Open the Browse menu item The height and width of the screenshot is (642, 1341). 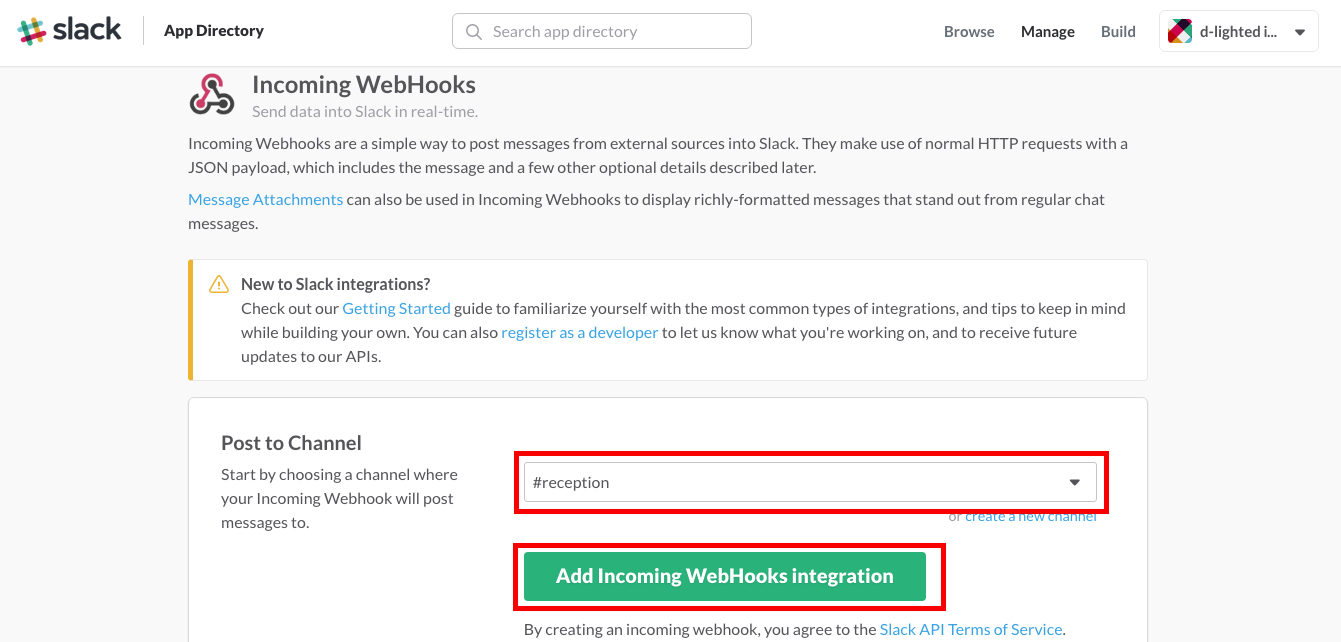coord(969,32)
